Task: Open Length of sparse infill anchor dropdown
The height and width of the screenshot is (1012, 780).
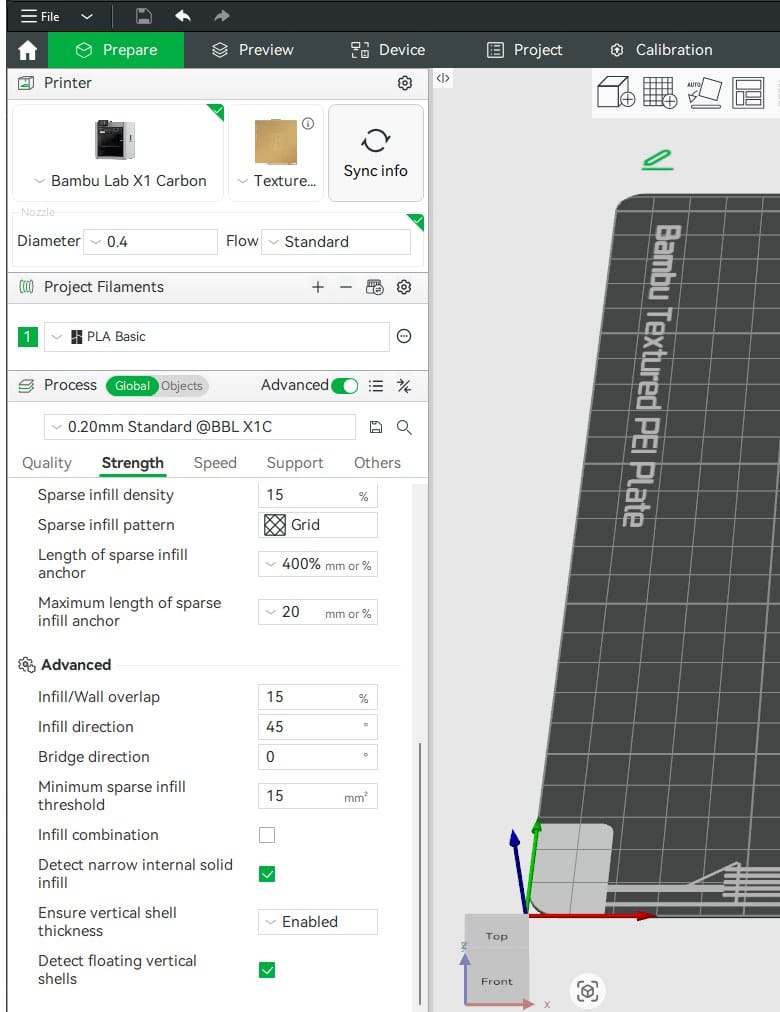Action: pos(317,565)
